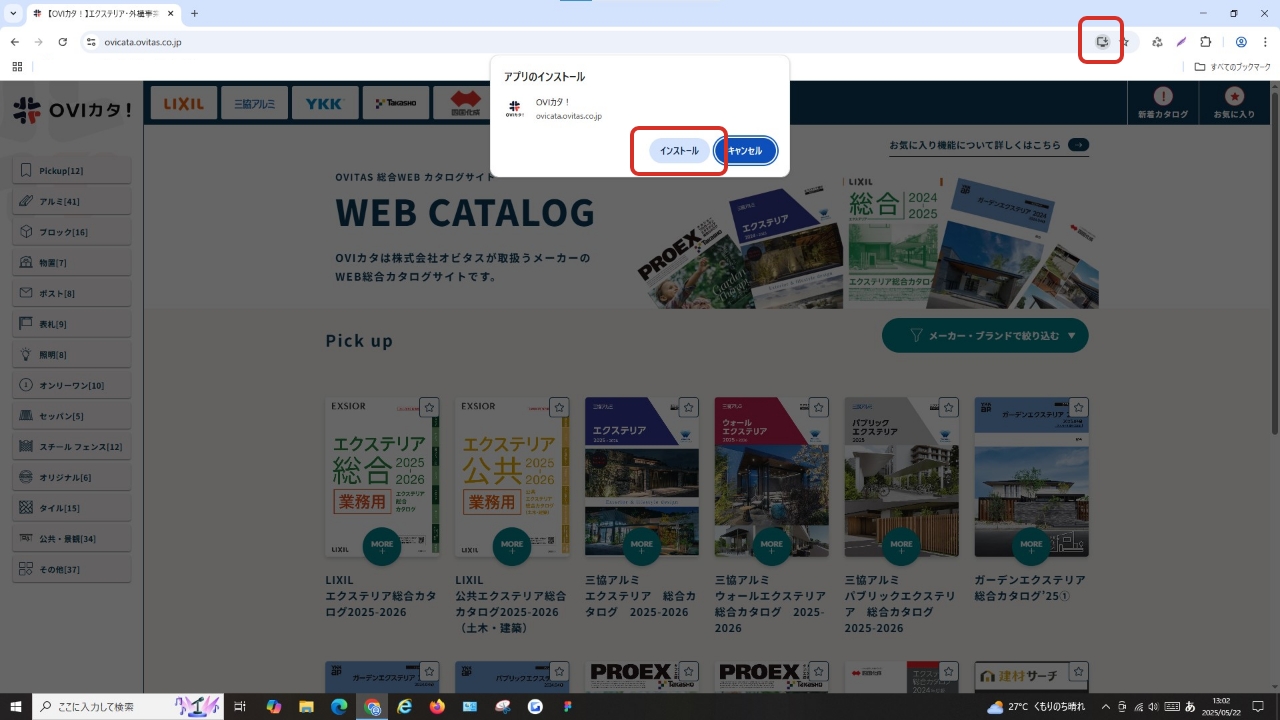Open the ポスト[8] category
This screenshot has width=1280, height=720.
click(72, 293)
